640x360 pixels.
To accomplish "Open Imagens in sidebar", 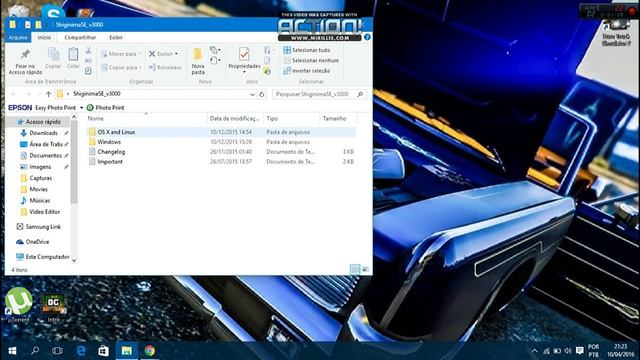I will pos(40,167).
